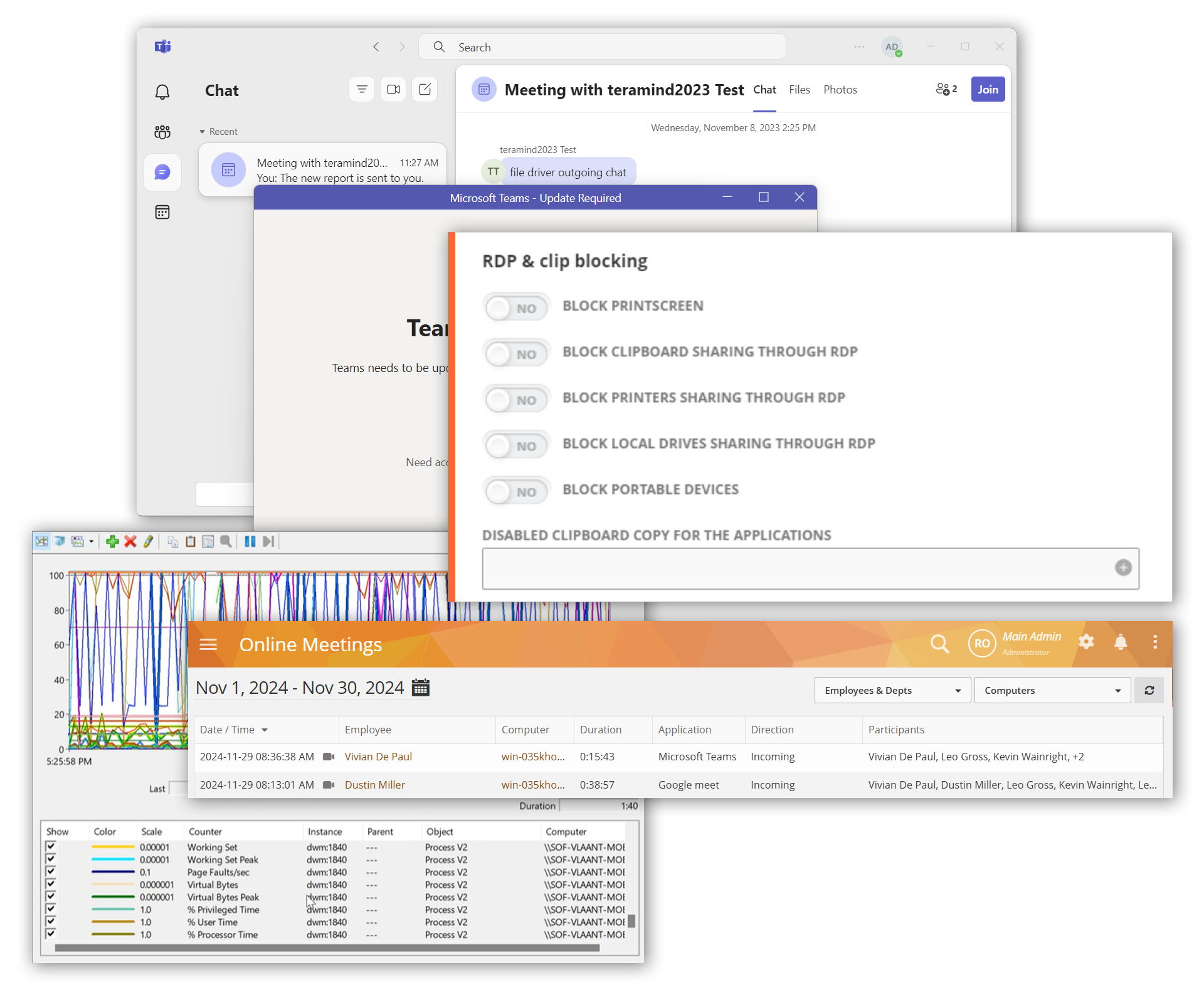Open Teams Activity bell icon
This screenshot has width=1204, height=1000.
pos(162,92)
